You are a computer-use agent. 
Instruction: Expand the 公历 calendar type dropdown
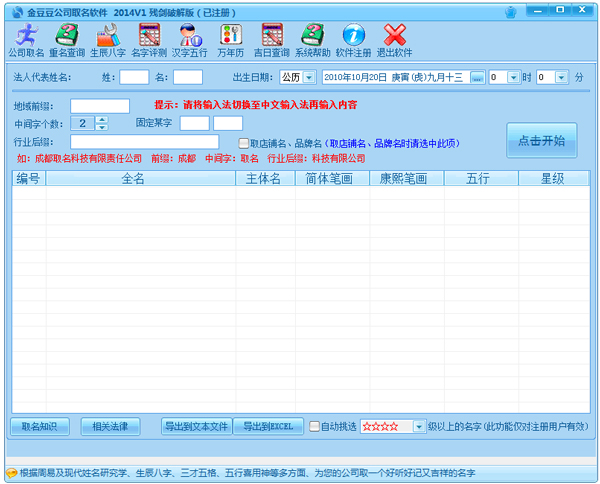[x=309, y=77]
